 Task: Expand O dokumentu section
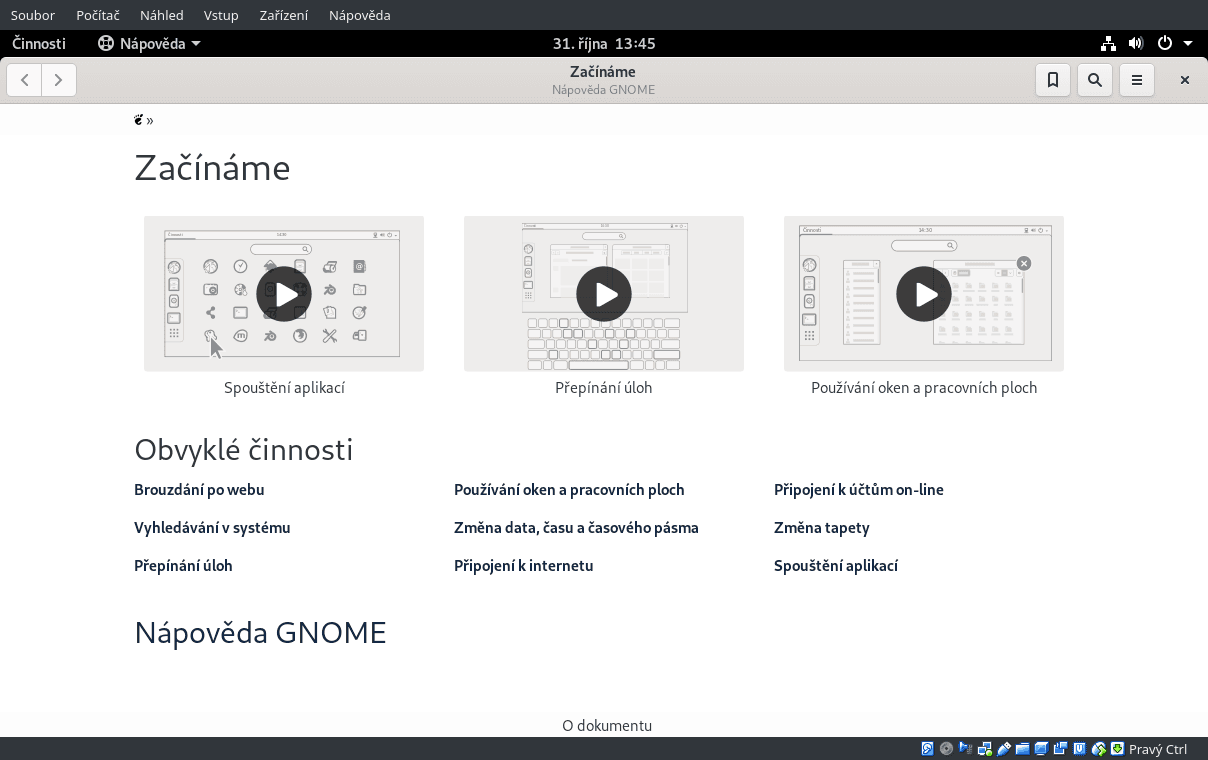[x=607, y=726]
